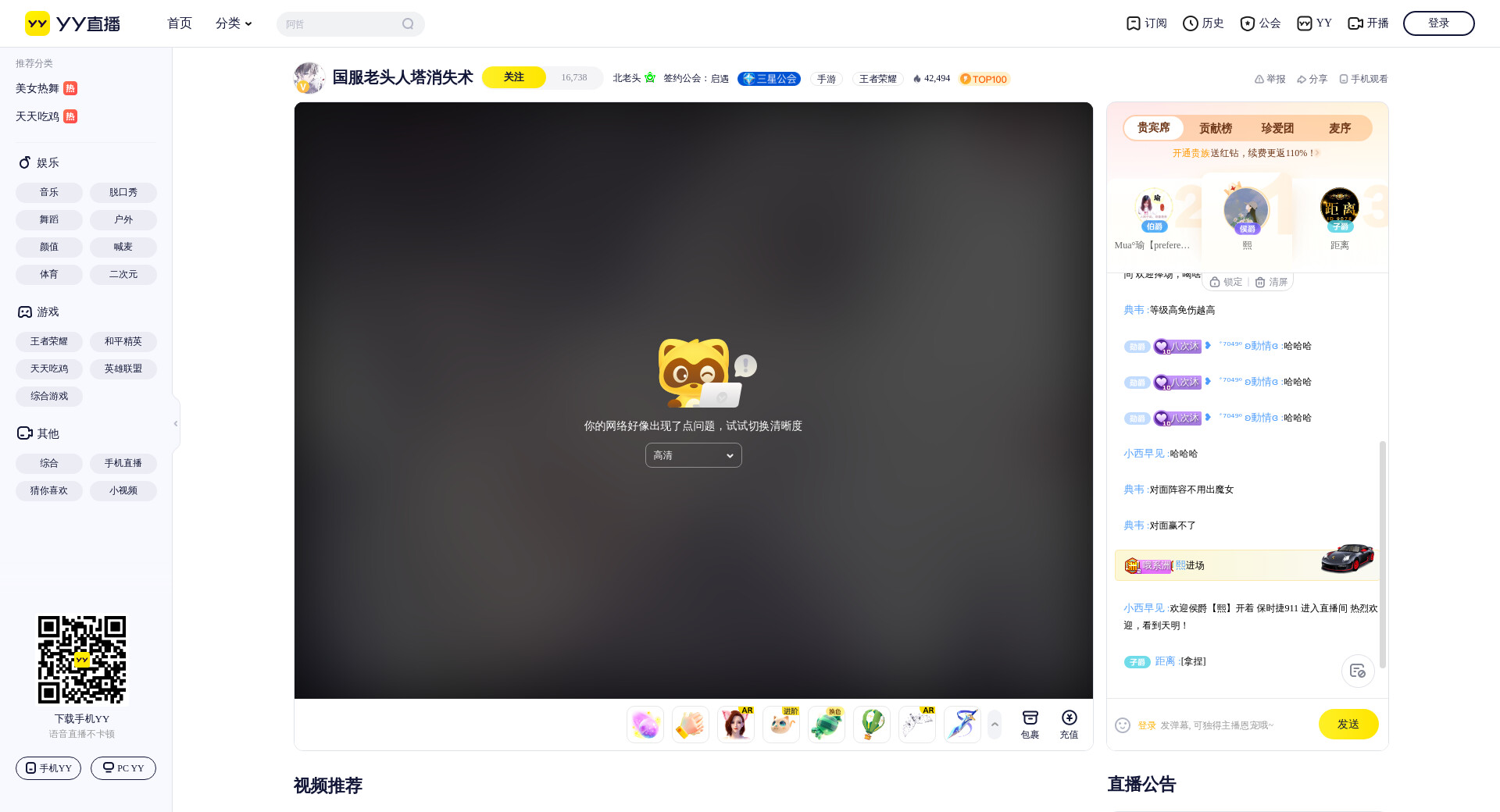Switch to the 麦序 tab
Viewport: 1500px width, 812px height.
tap(1340, 128)
